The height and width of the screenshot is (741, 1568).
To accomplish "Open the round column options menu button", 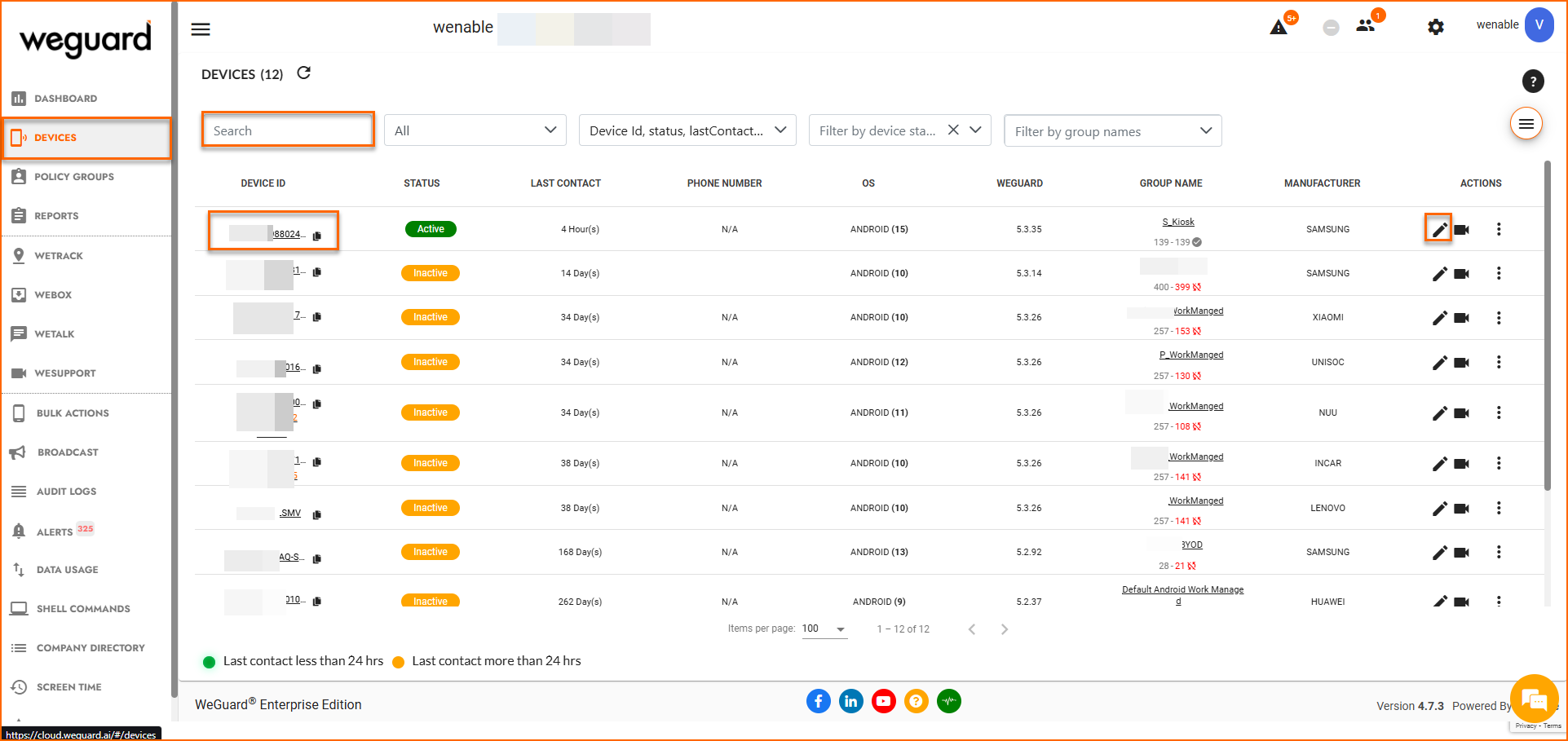I will point(1526,124).
